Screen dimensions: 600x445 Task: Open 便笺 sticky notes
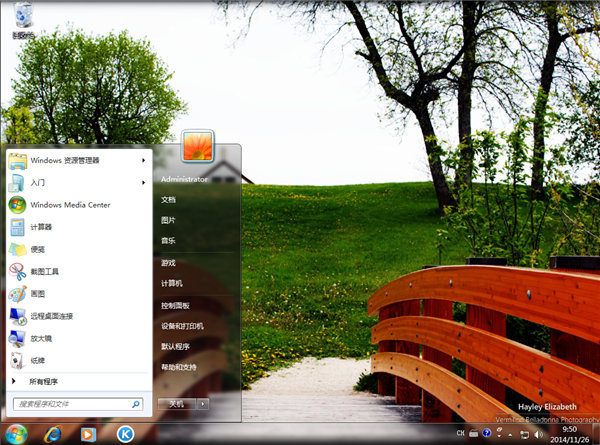coord(37,249)
